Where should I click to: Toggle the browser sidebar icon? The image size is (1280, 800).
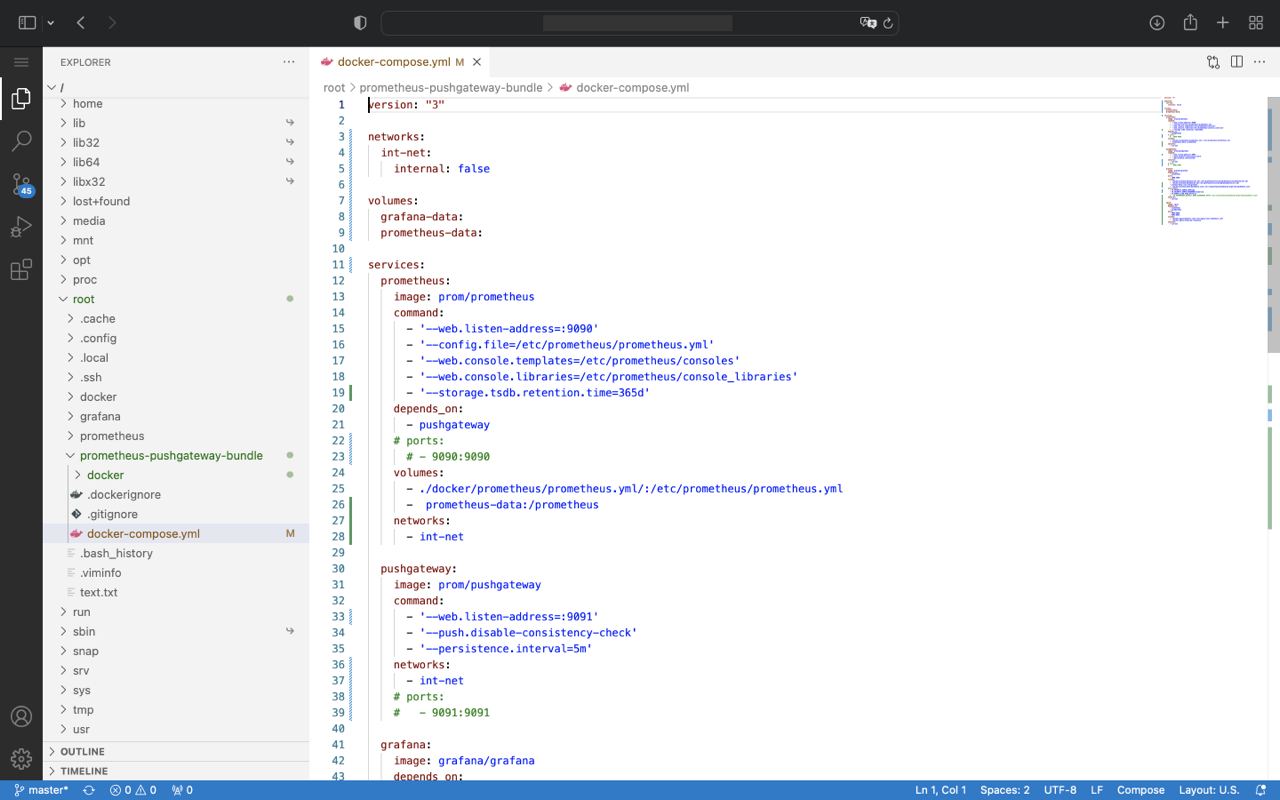(27, 22)
